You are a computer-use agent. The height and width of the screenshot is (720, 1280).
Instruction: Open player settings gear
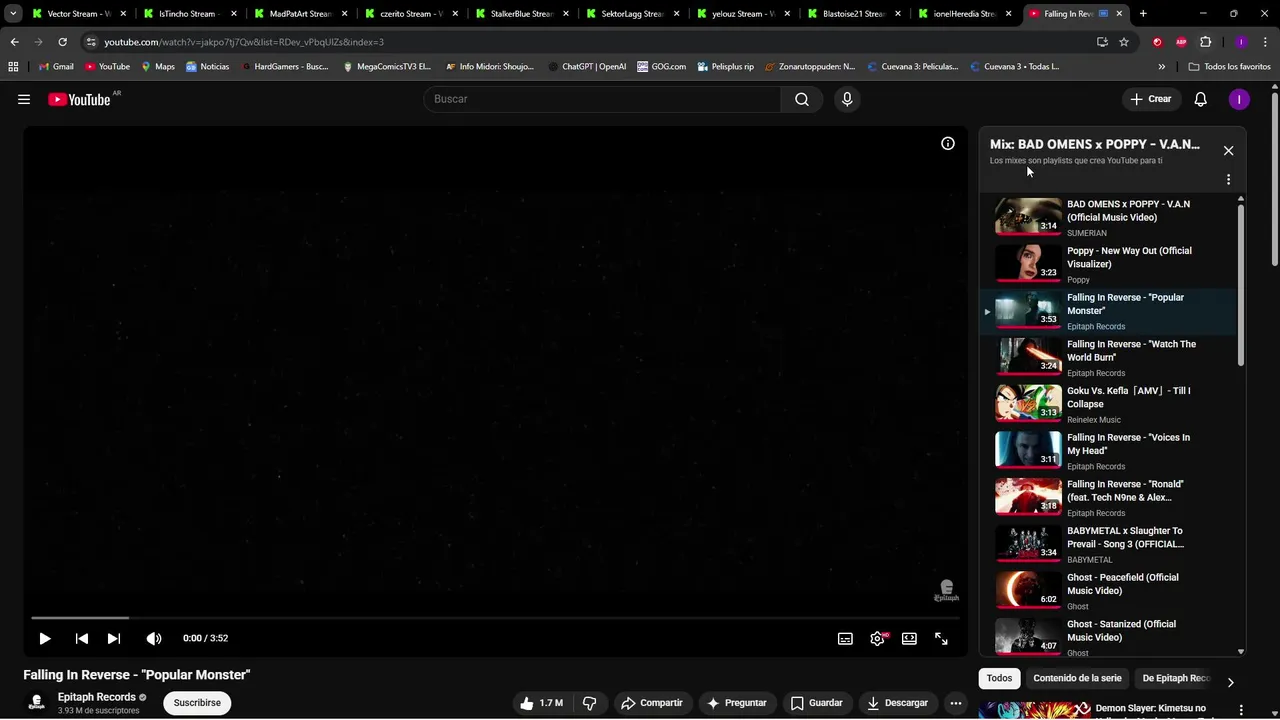click(877, 638)
